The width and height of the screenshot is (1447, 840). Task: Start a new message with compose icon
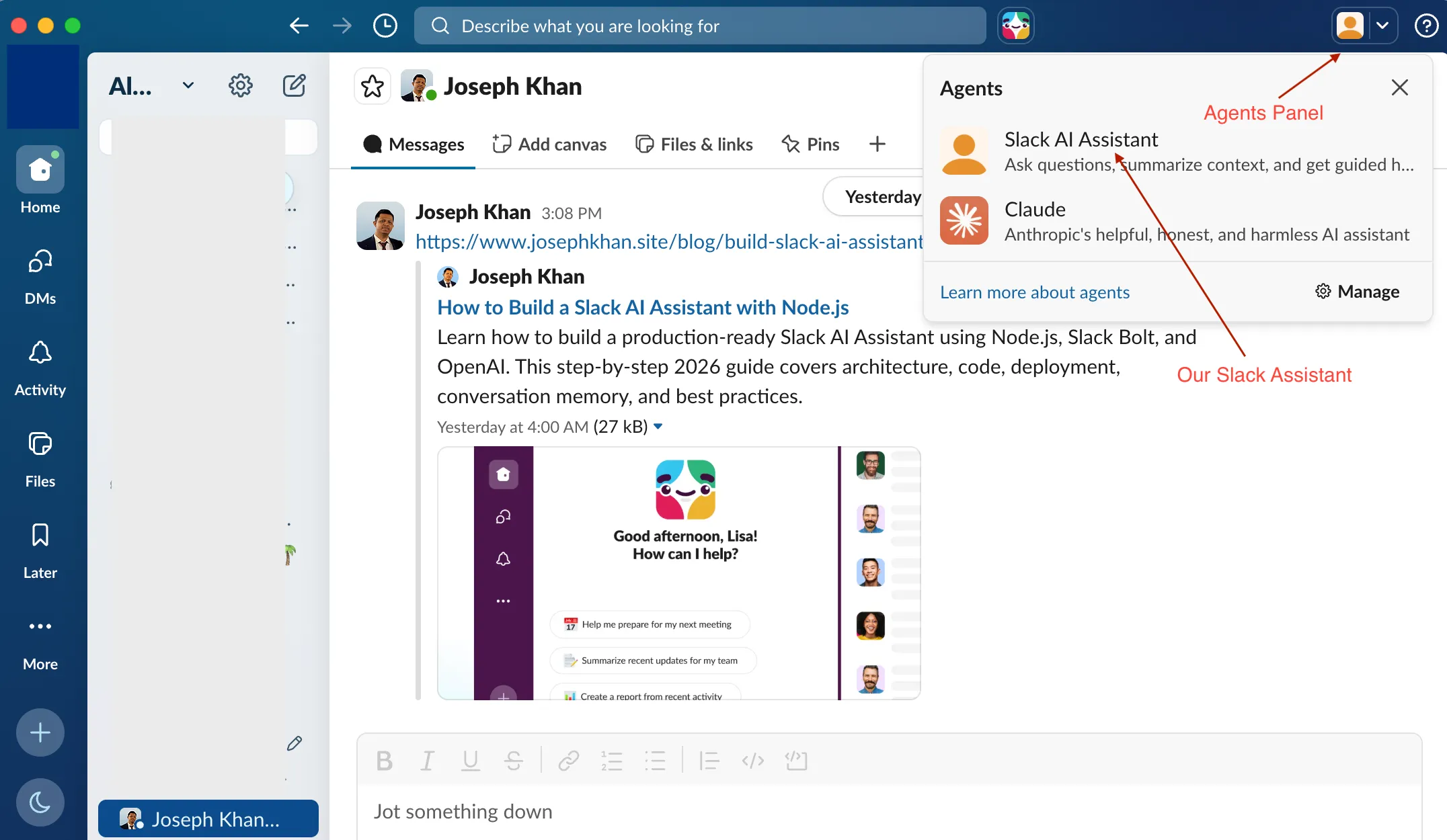[x=294, y=86]
